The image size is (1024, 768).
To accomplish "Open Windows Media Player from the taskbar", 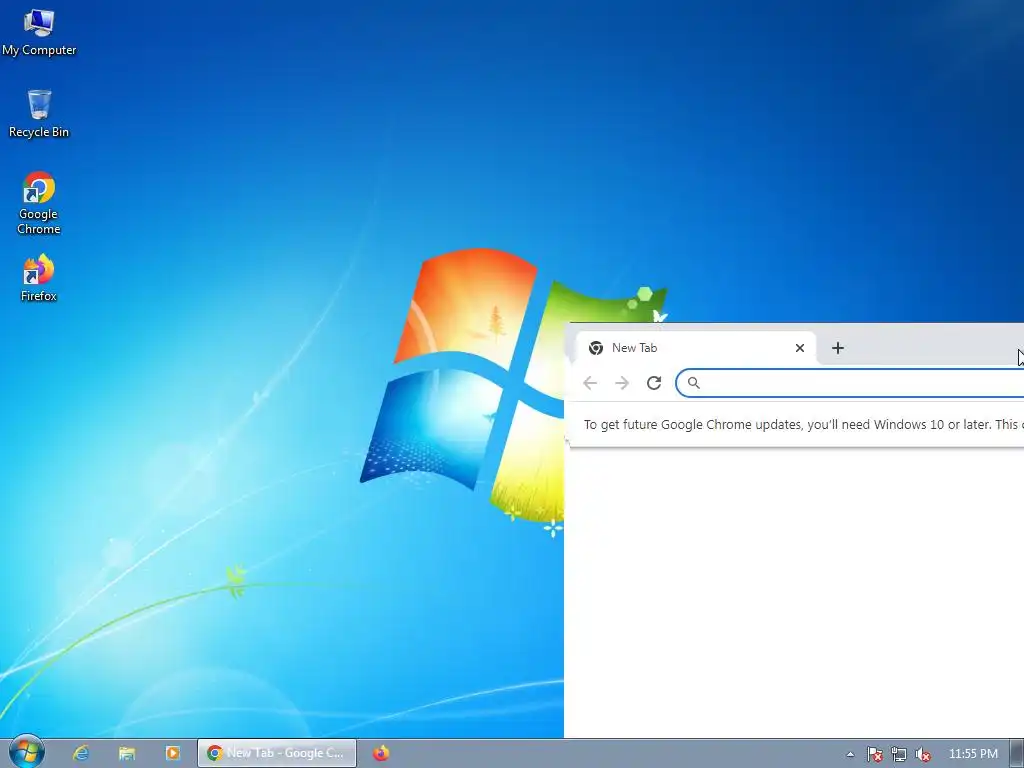I will coord(172,753).
